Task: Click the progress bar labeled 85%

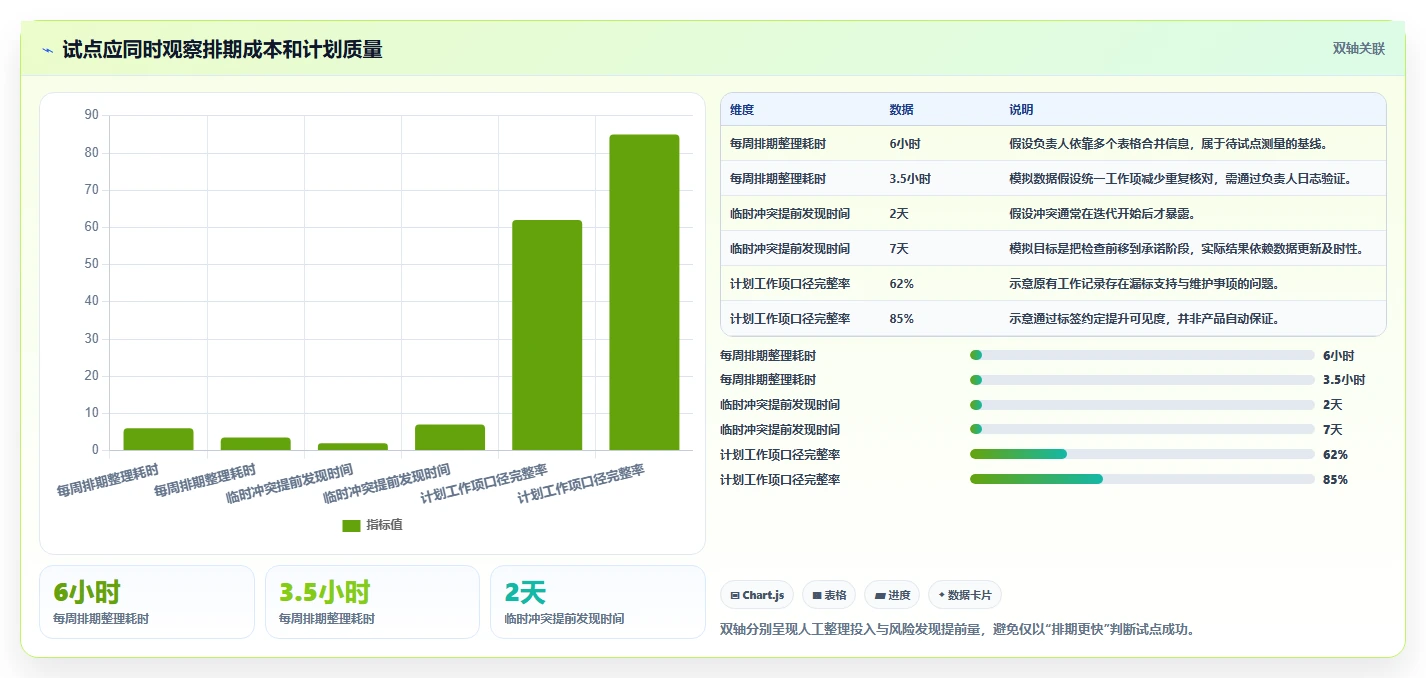Action: (1142, 480)
